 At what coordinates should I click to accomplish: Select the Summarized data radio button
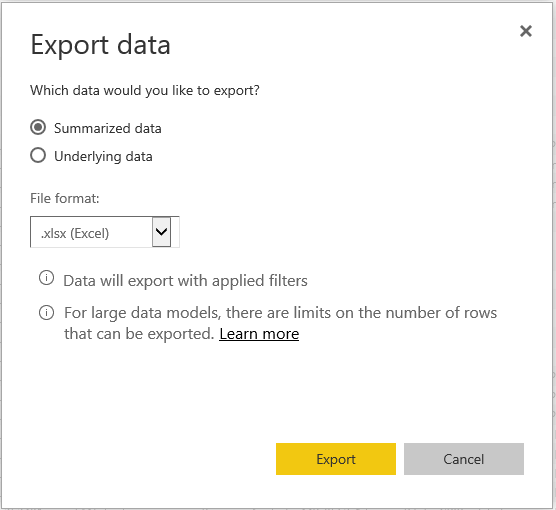click(x=38, y=127)
